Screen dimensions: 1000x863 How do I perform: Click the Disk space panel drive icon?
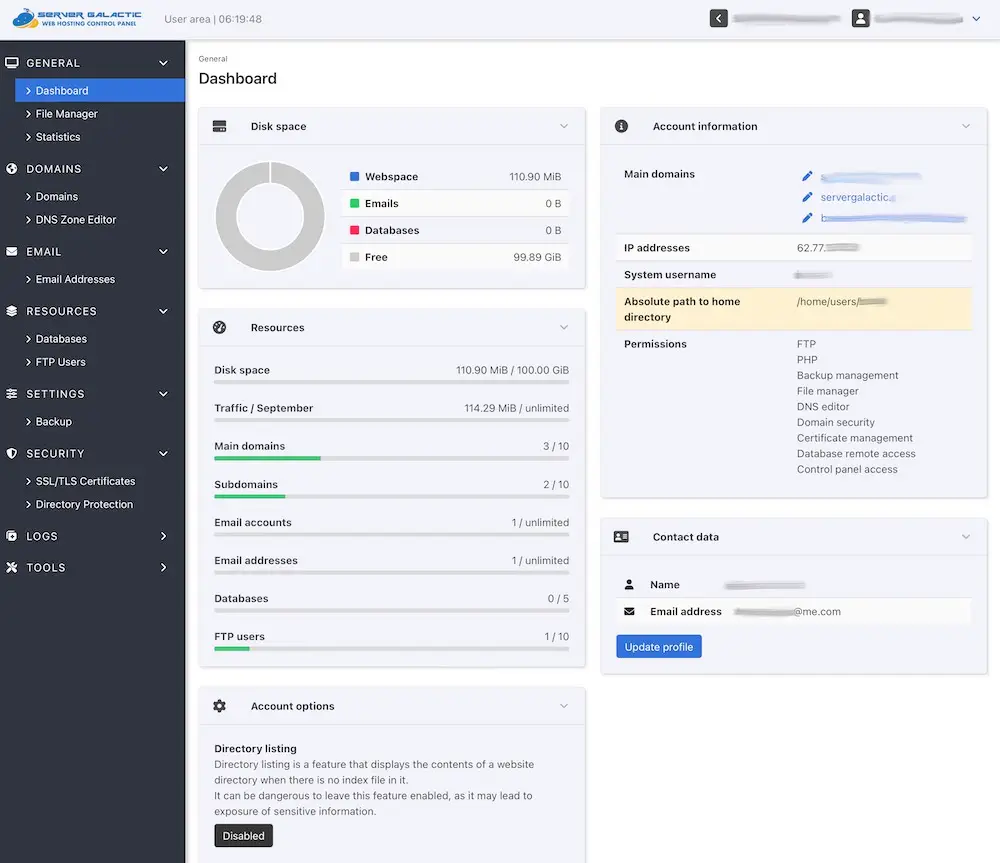click(x=220, y=127)
